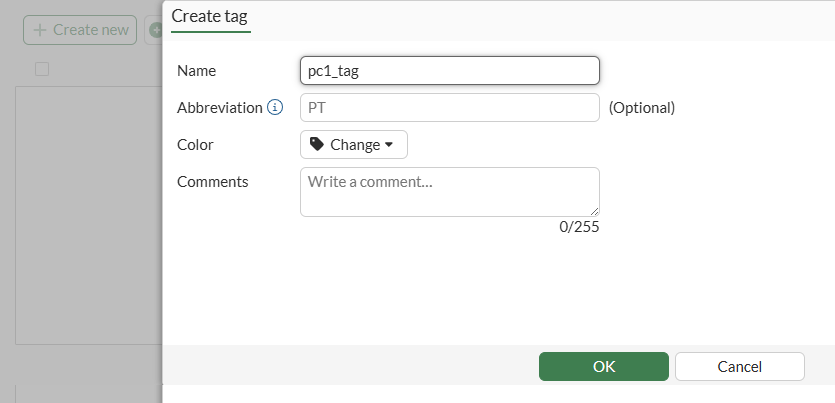This screenshot has width=835, height=403.
Task: Click the Comments label text
Action: tap(212, 181)
